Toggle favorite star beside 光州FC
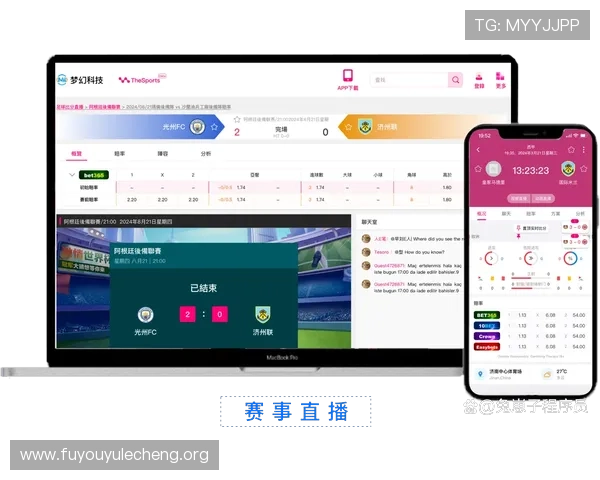The image size is (600, 480). pyautogui.click(x=215, y=127)
